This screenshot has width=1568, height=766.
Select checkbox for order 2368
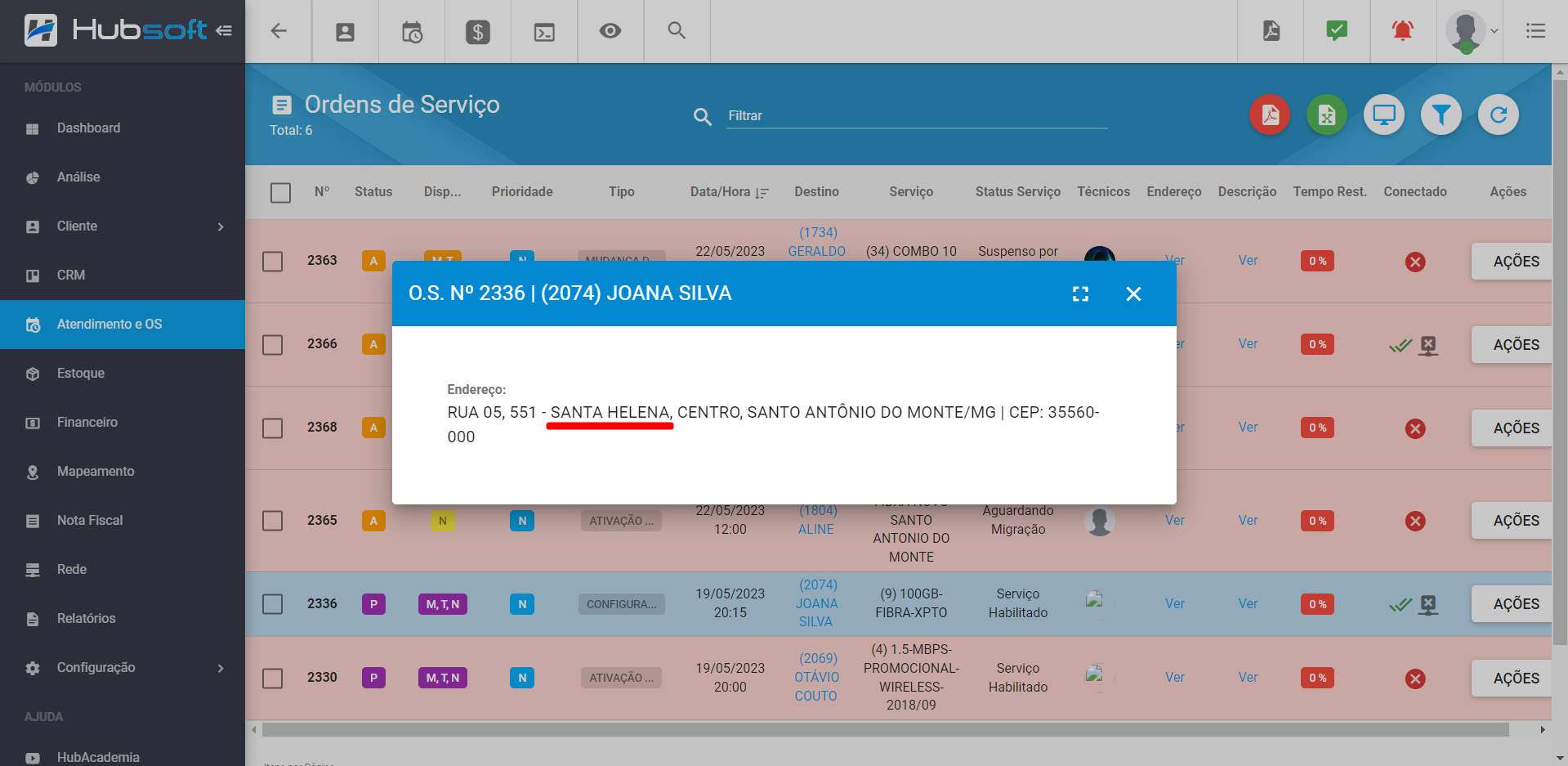click(272, 428)
